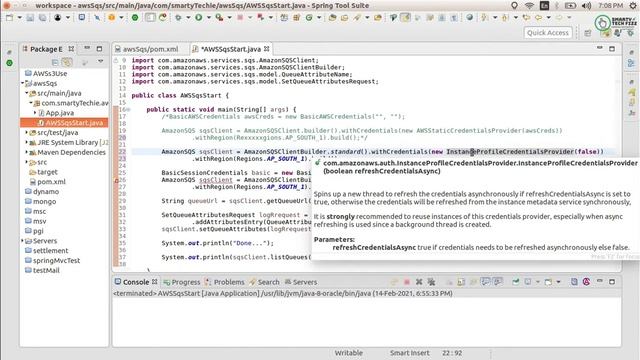Click Remove All Terminated Launches in Console
The width and height of the screenshot is (640, 360).
[x=431, y=282]
